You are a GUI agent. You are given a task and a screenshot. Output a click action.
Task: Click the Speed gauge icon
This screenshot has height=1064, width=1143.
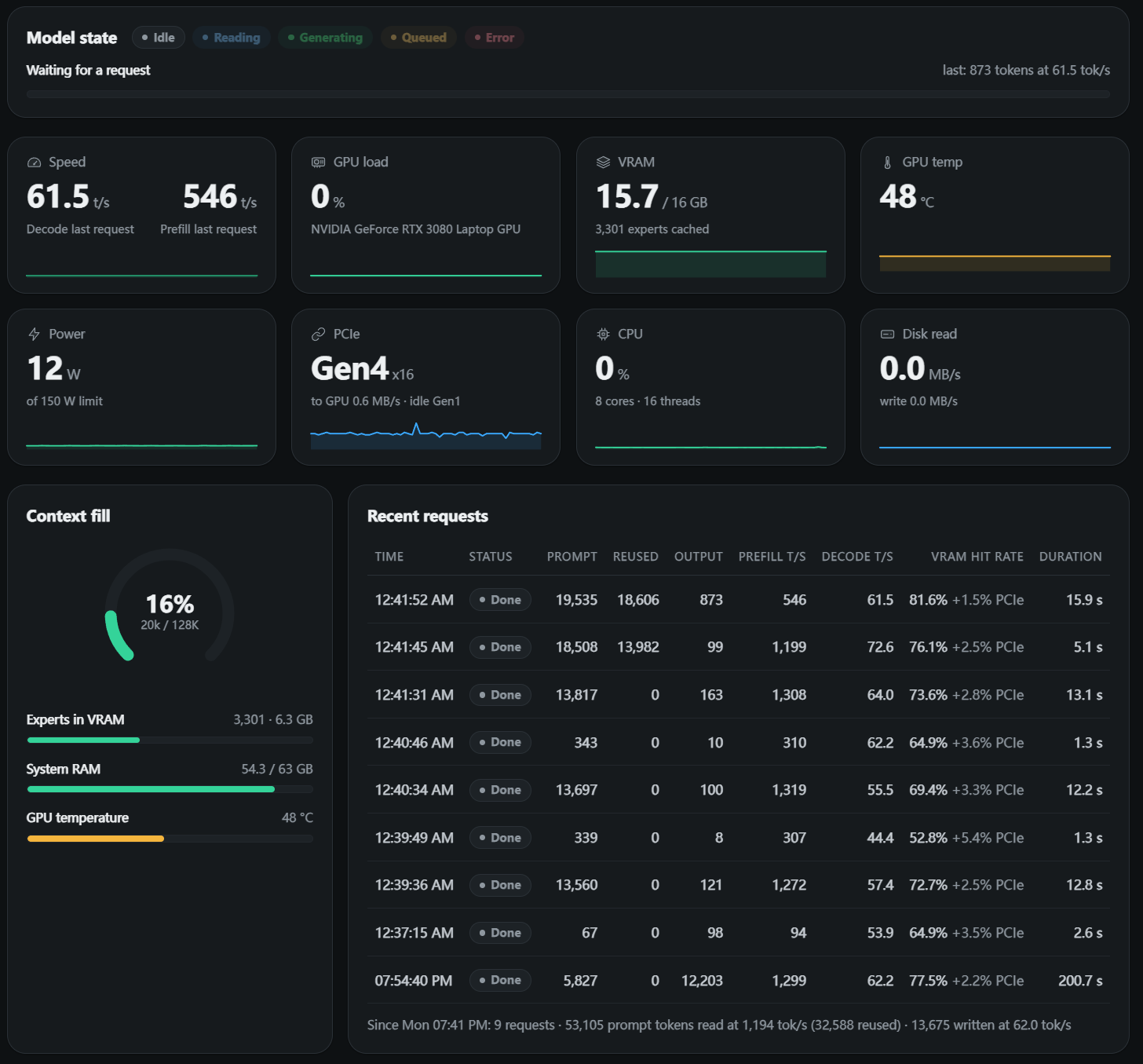point(34,163)
